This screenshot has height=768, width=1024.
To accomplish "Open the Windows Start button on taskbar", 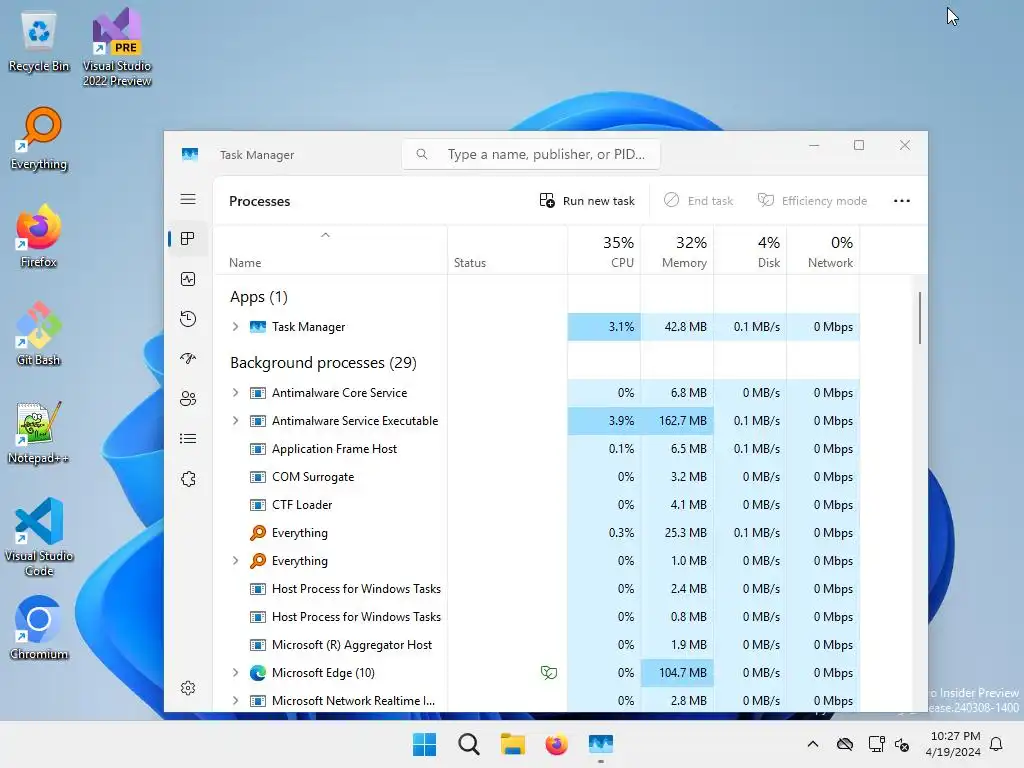I will pyautogui.click(x=424, y=744).
